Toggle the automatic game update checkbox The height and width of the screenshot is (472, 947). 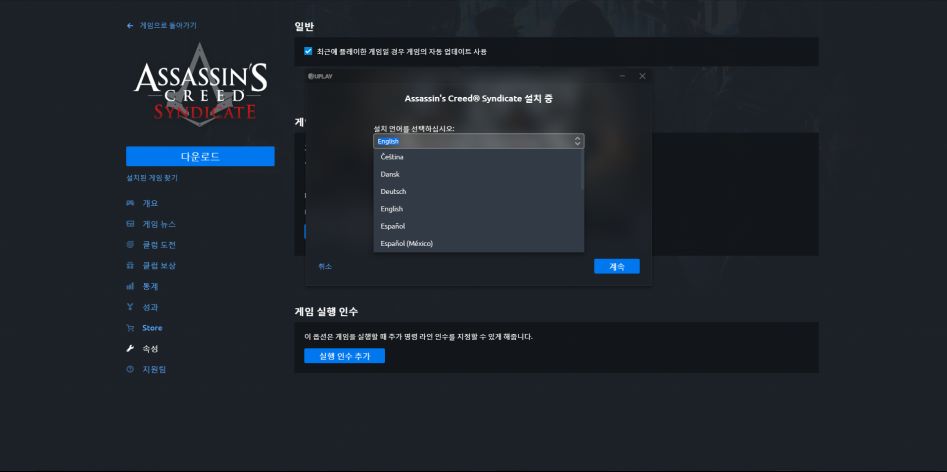(308, 51)
